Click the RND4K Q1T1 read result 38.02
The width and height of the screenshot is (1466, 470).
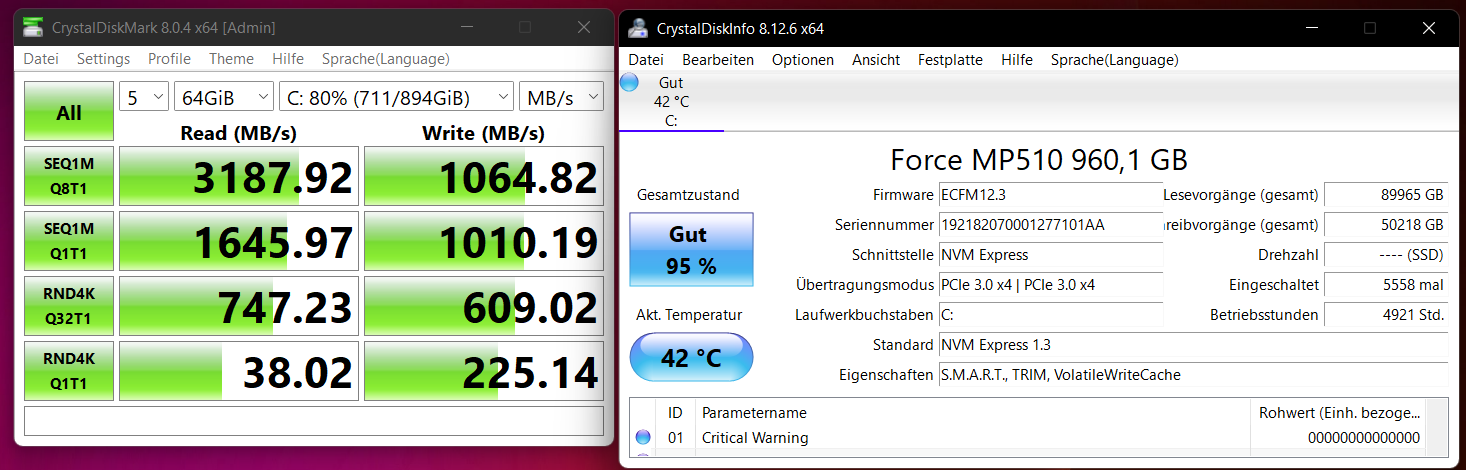pyautogui.click(x=238, y=370)
